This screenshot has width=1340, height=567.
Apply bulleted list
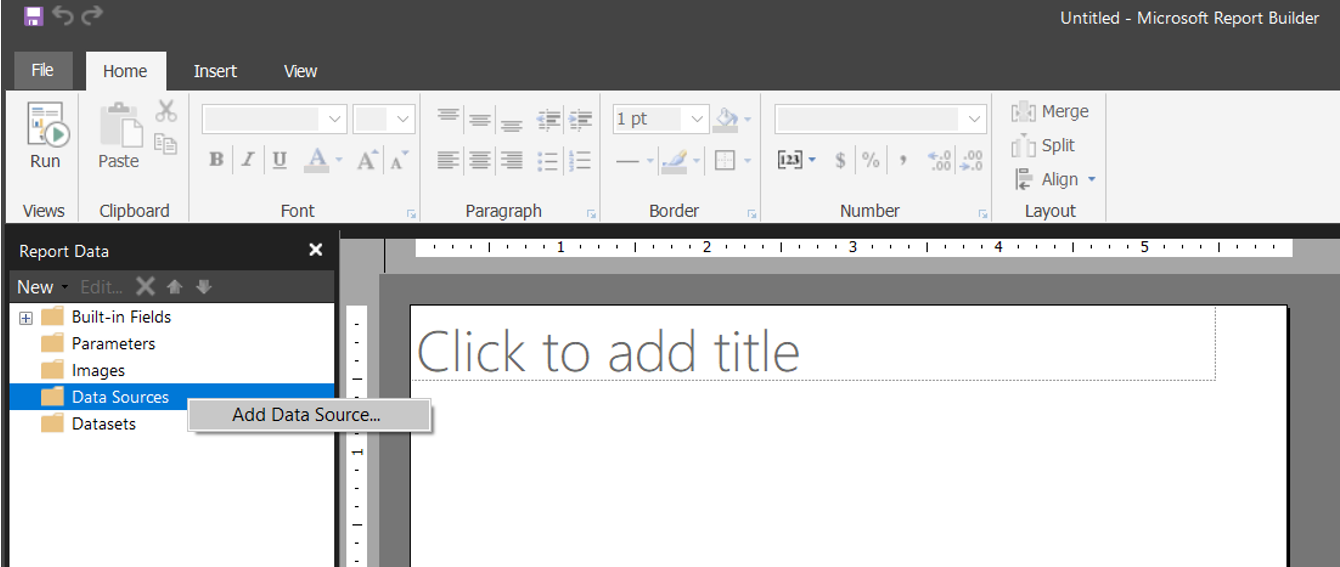tap(548, 160)
